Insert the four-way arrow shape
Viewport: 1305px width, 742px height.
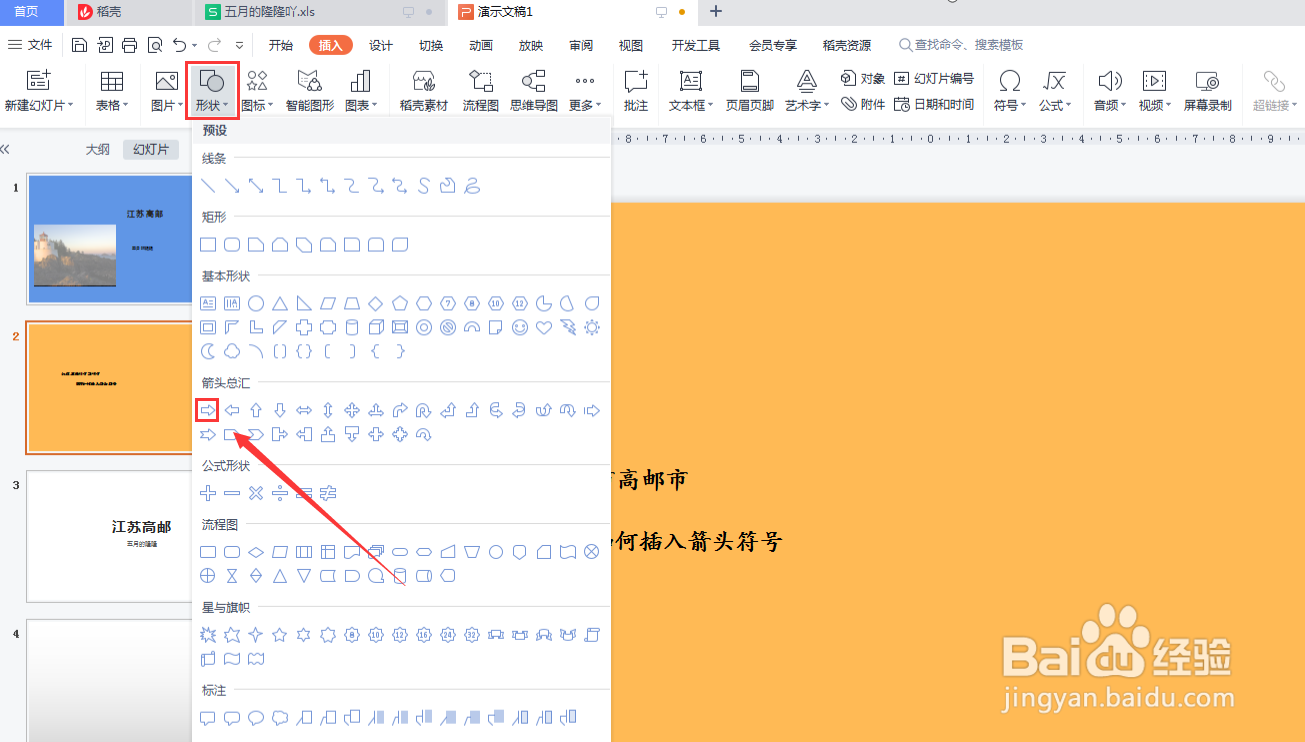click(x=352, y=410)
